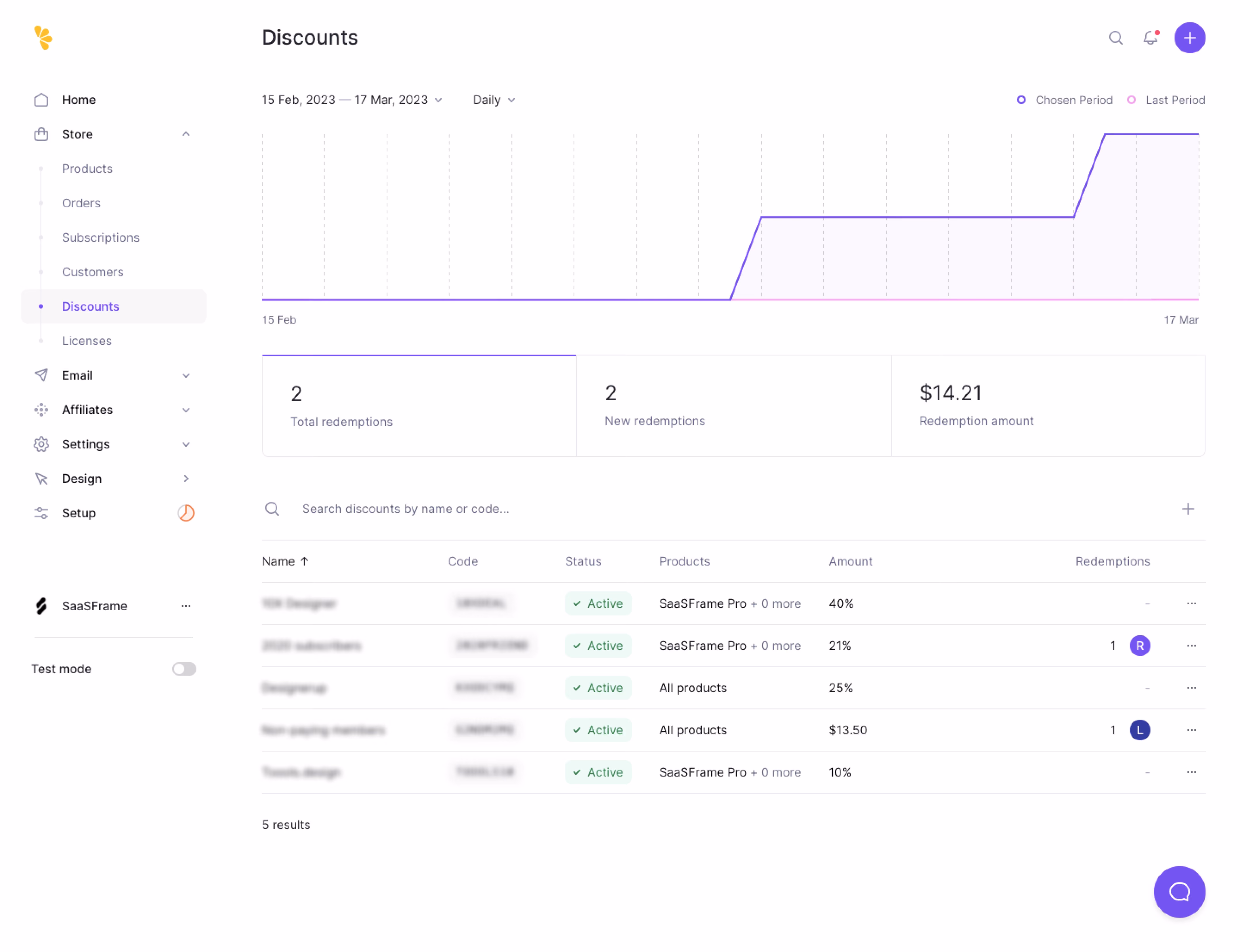Open Licenses in the sidebar
This screenshot has width=1240, height=952.
tap(87, 341)
